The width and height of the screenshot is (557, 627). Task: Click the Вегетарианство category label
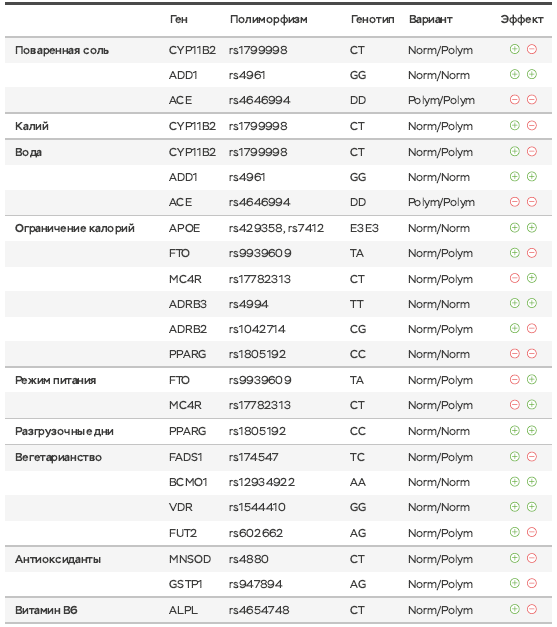pos(58,457)
